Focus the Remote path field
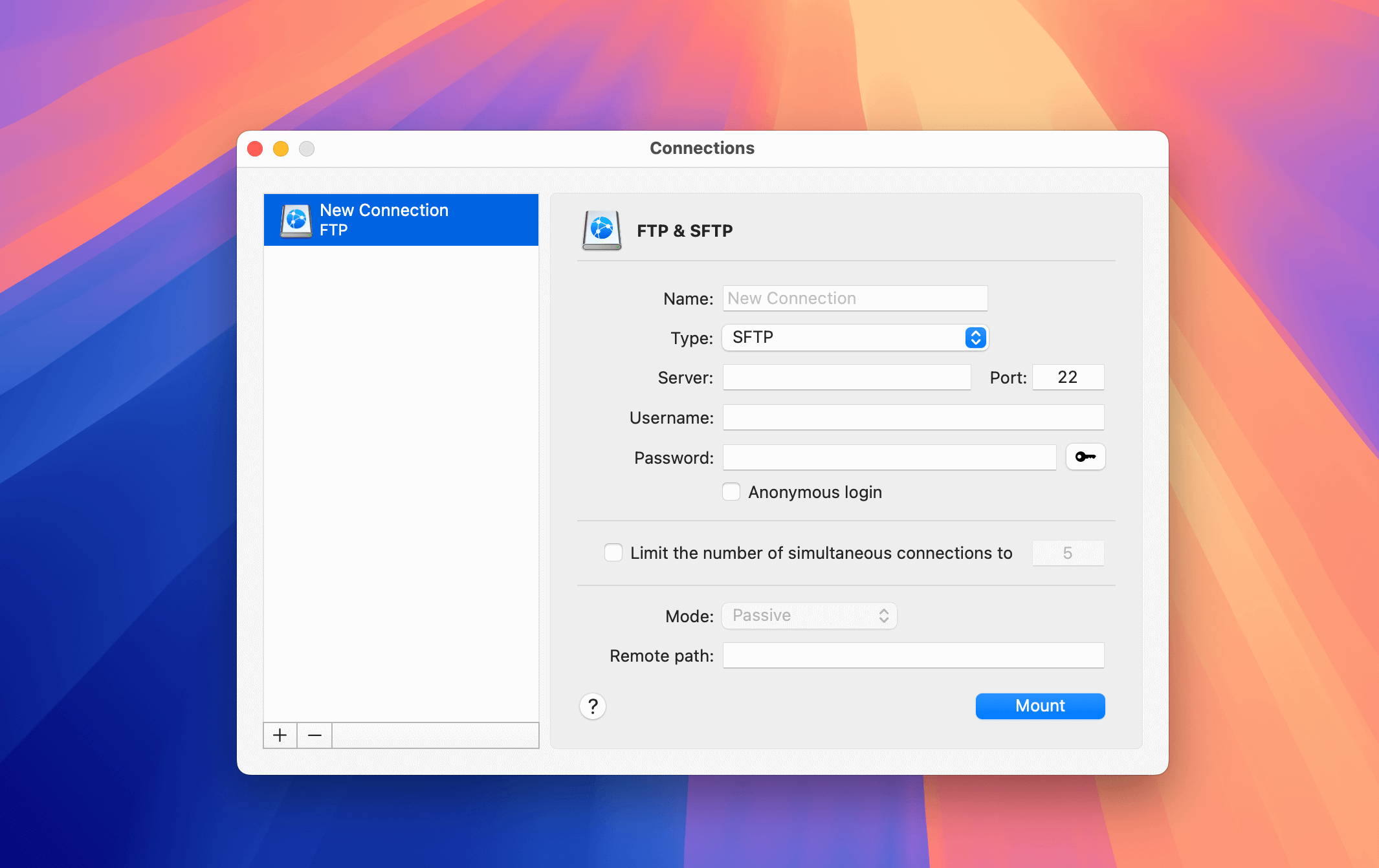Viewport: 1379px width, 868px height. (x=912, y=655)
